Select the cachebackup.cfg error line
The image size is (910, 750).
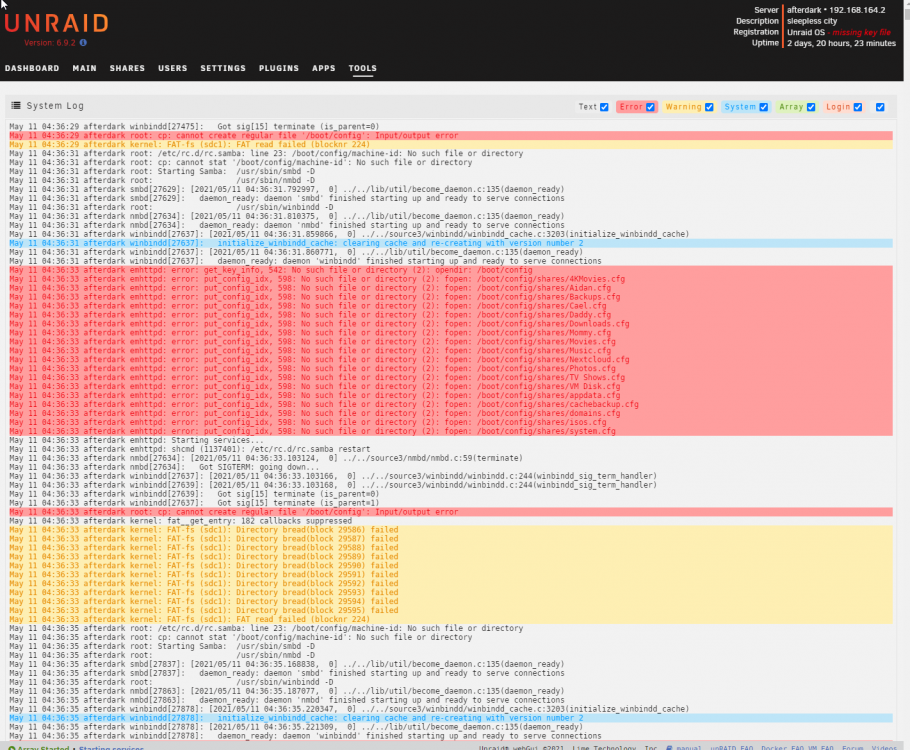(450, 405)
